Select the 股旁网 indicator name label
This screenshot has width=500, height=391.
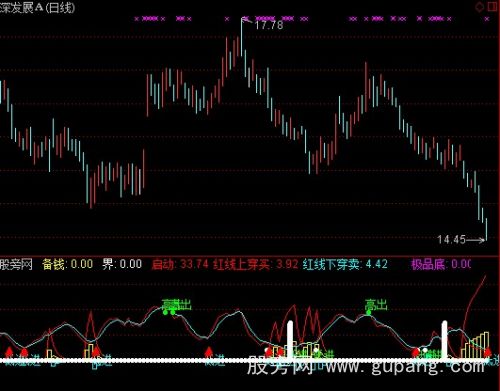coord(16,265)
